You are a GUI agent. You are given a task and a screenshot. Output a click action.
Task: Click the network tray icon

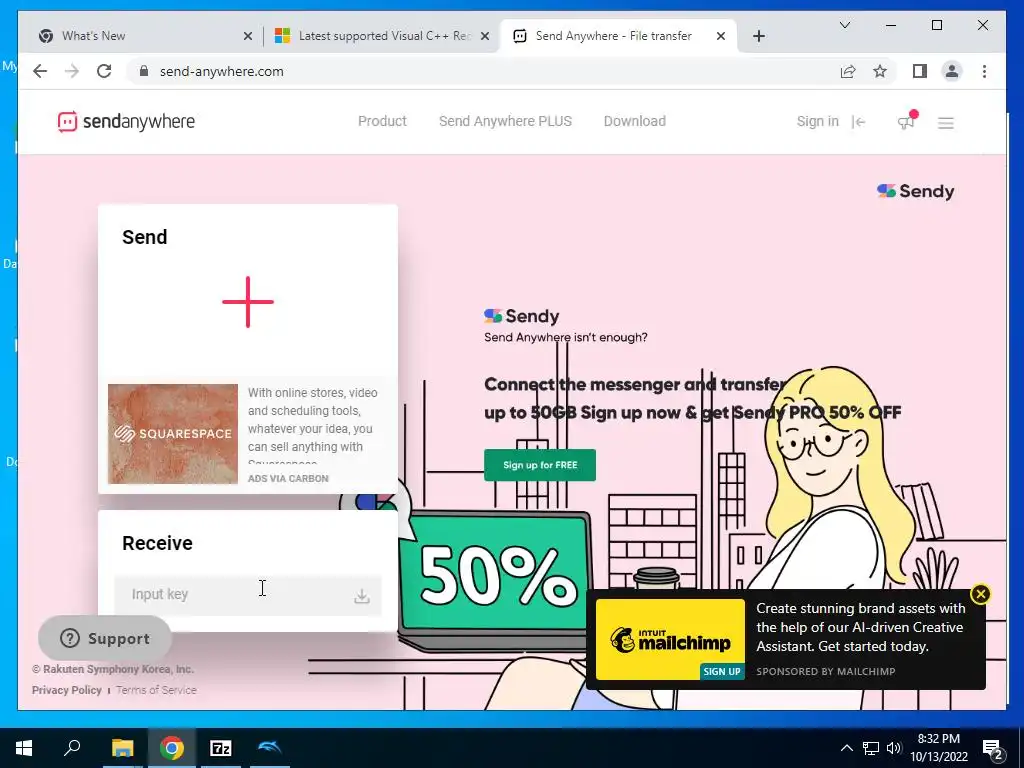pos(871,748)
